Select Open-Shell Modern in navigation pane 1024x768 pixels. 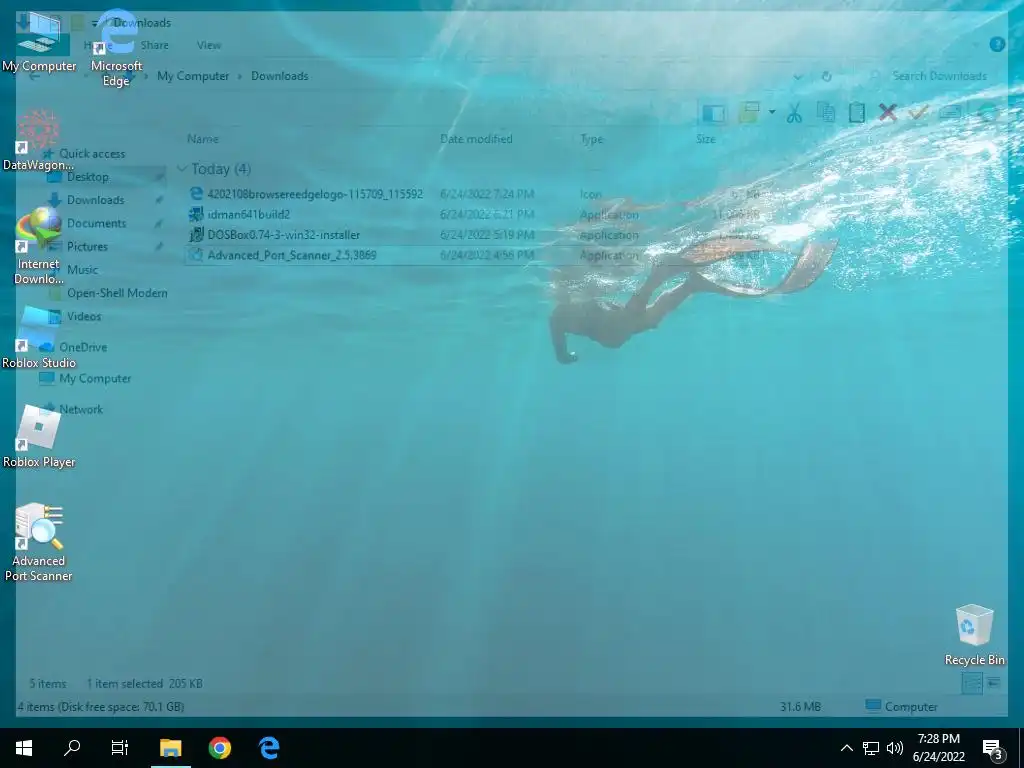pos(117,293)
